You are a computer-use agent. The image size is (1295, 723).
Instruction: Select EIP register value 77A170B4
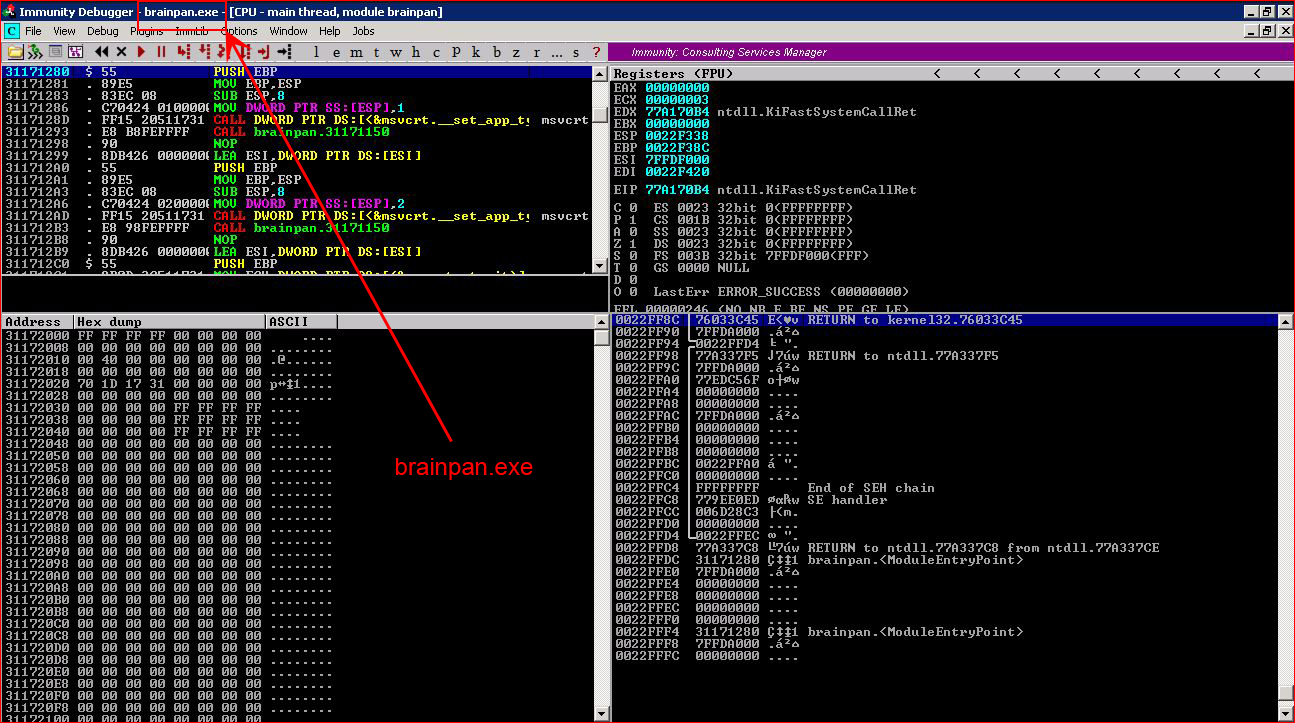click(x=677, y=190)
